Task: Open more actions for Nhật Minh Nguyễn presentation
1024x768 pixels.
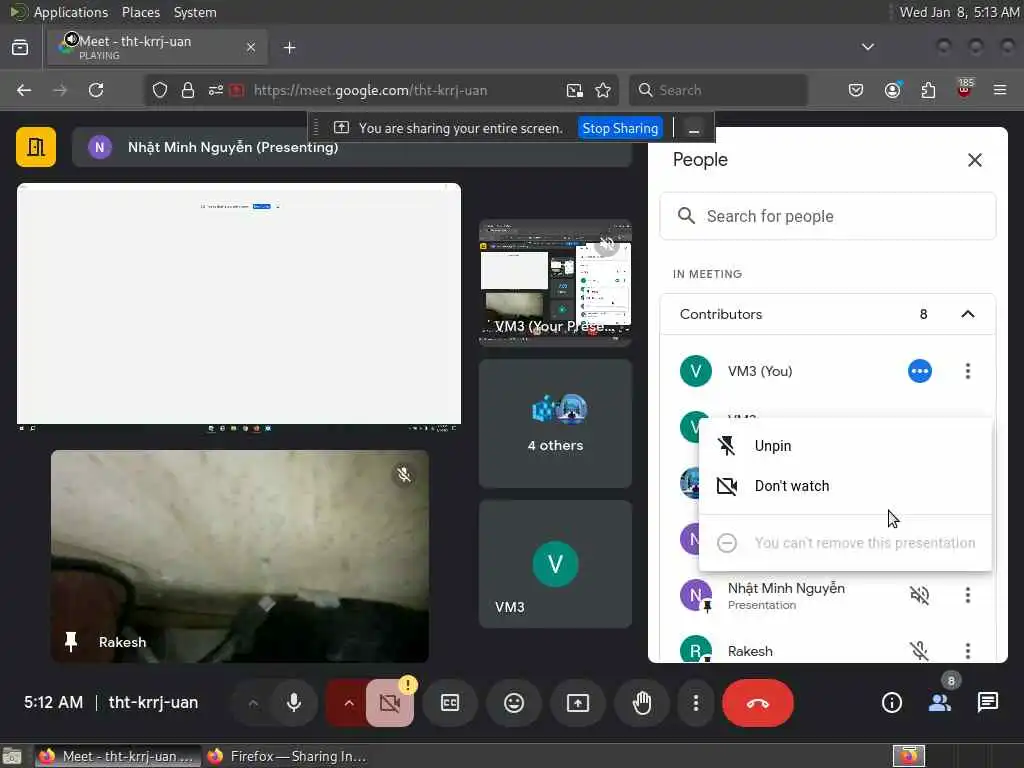Action: pos(968,595)
